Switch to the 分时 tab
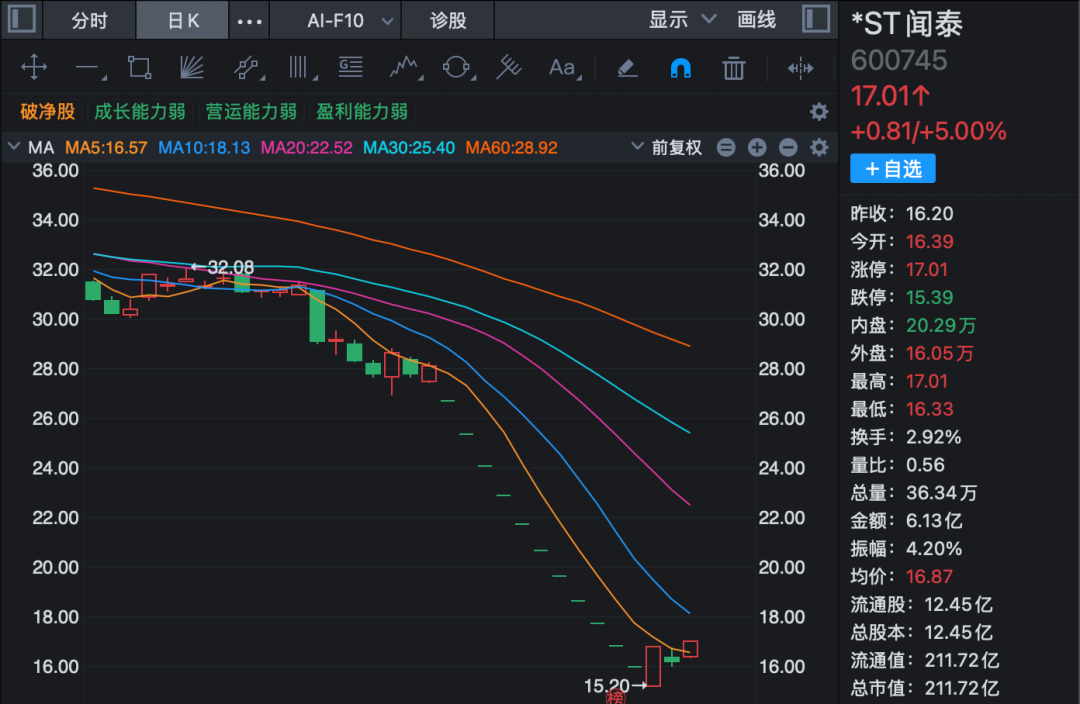Image resolution: width=1080 pixels, height=704 pixels. [x=90, y=21]
